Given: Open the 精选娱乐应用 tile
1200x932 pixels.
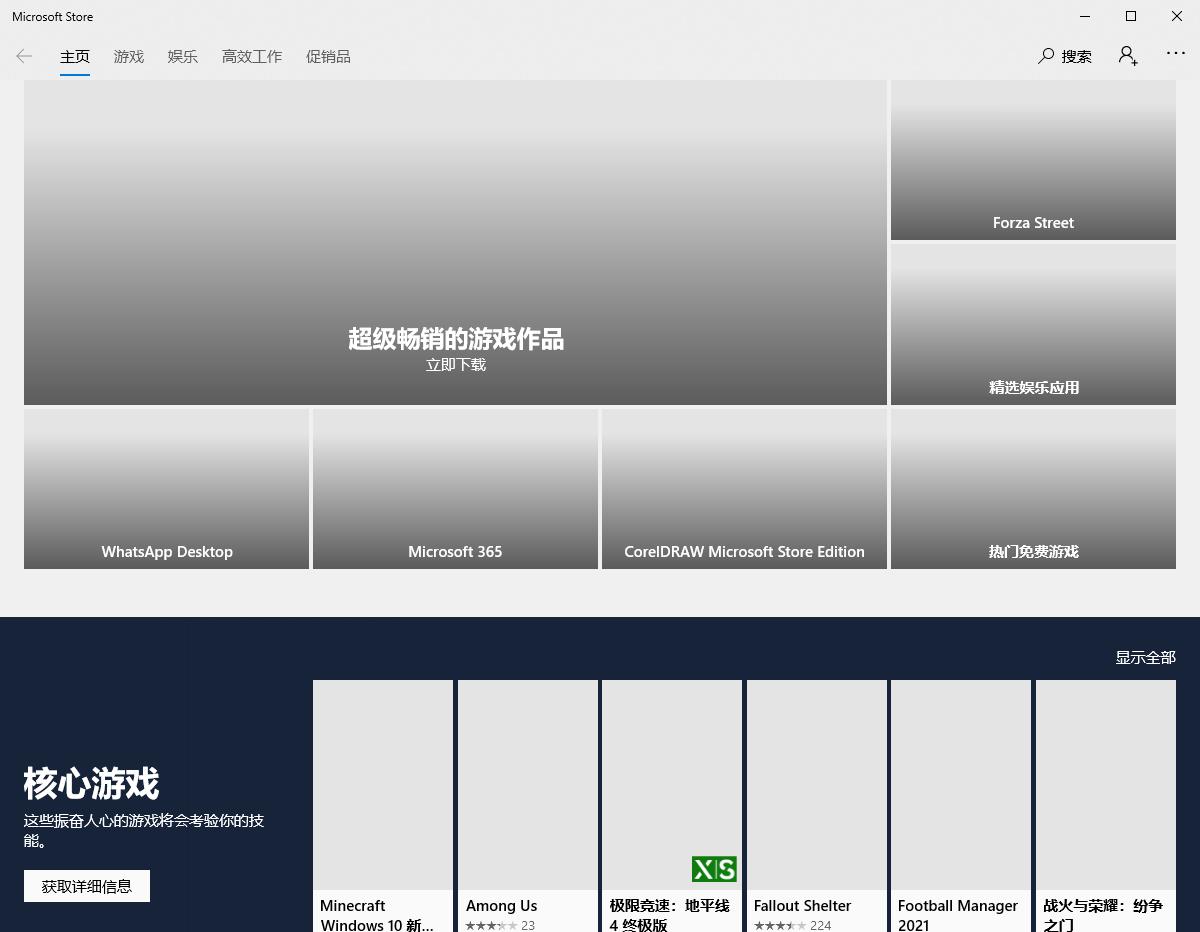Looking at the screenshot, I should [1033, 324].
